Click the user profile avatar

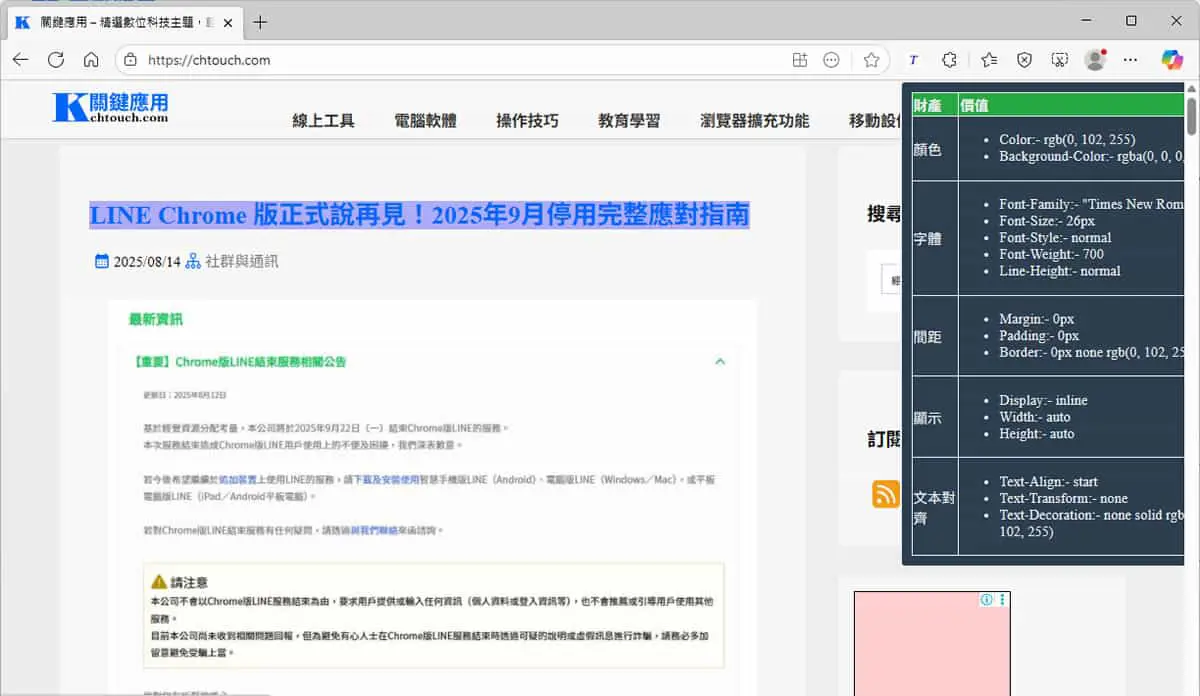pyautogui.click(x=1095, y=60)
